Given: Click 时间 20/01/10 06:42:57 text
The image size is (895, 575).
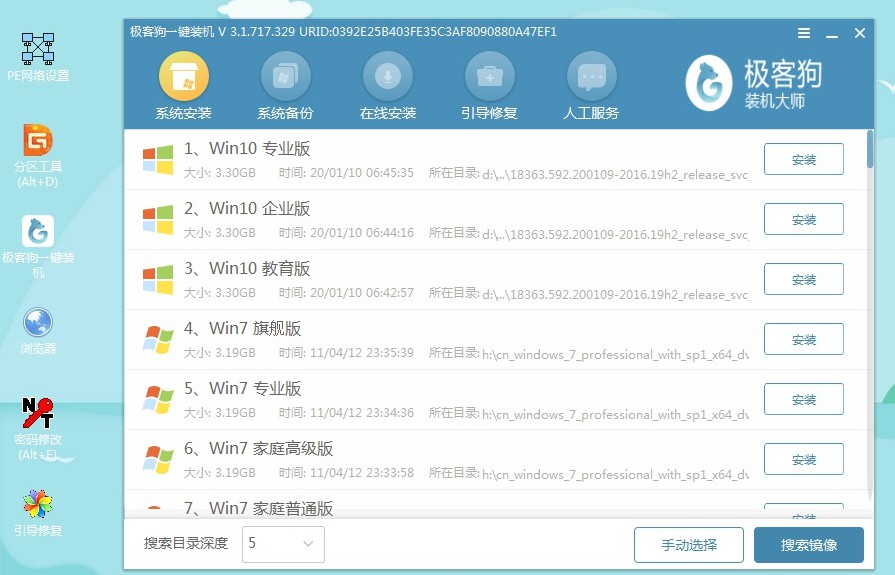Looking at the screenshot, I should pyautogui.click(x=346, y=293).
